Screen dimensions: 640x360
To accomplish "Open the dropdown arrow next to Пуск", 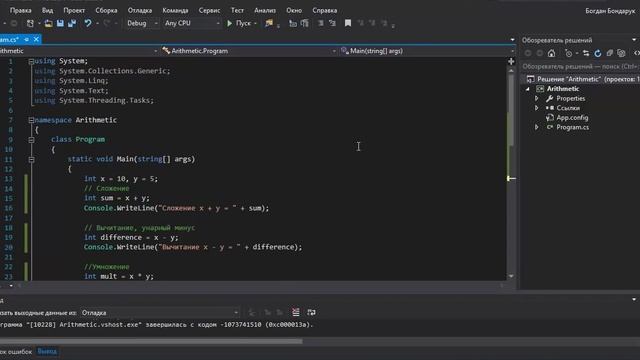I will click(255, 24).
